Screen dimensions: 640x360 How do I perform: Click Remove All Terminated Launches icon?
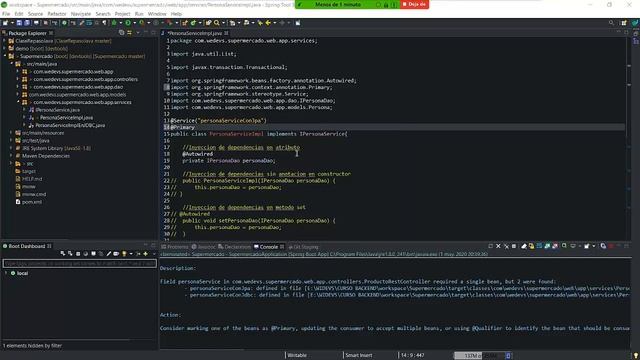(x=506, y=246)
